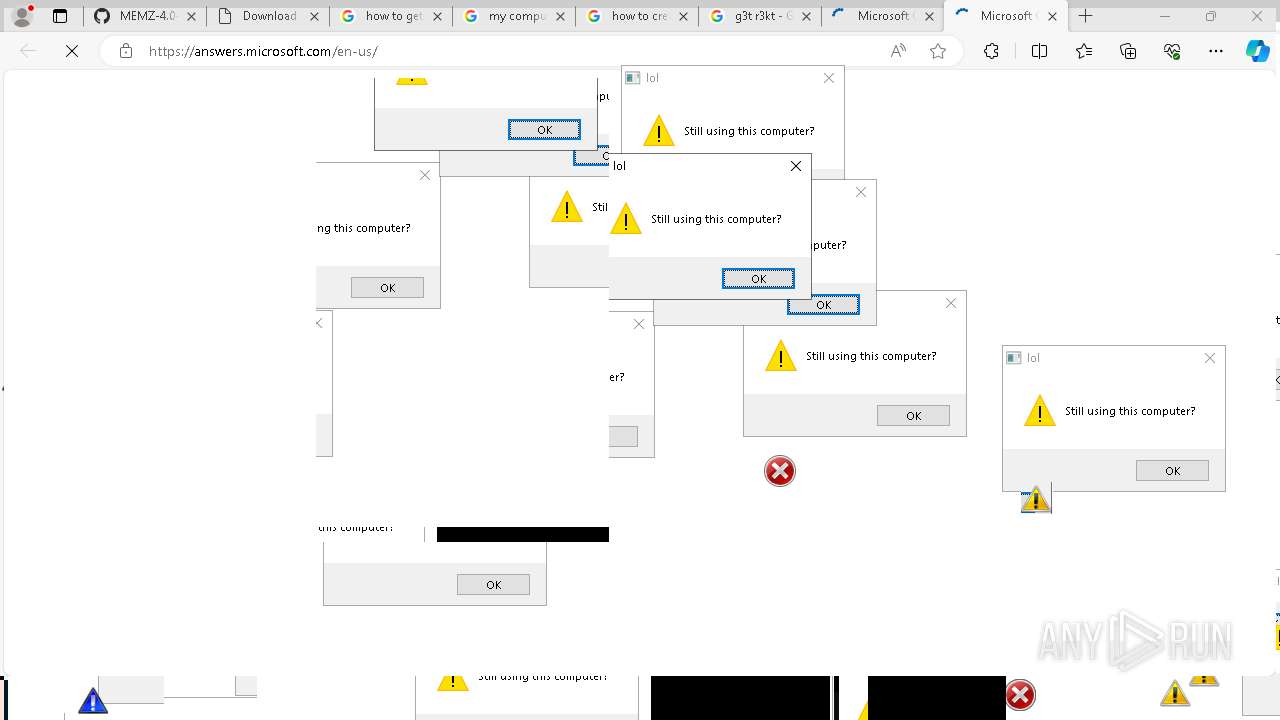Click the warning icon under the isolated right lol dialog

coord(1036,498)
